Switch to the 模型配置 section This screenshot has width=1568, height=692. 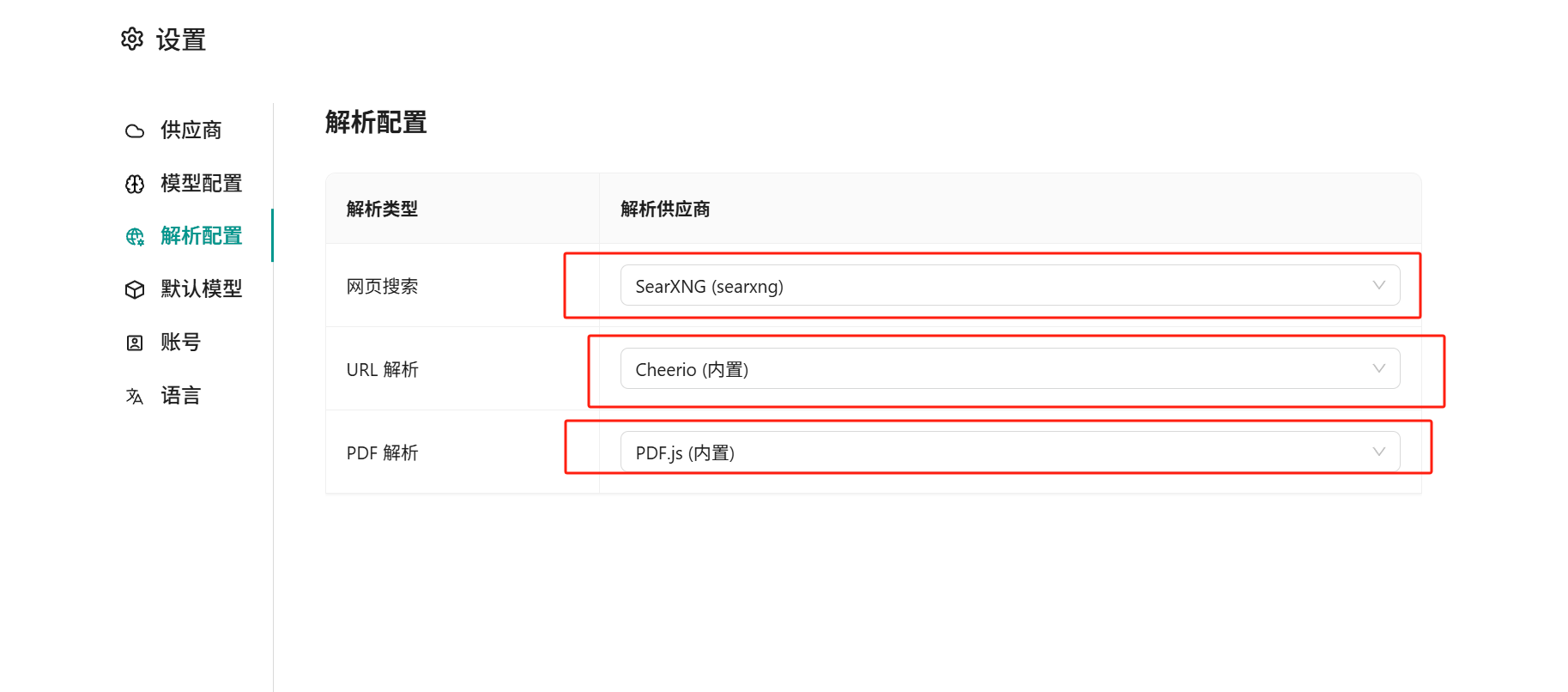coord(201,184)
